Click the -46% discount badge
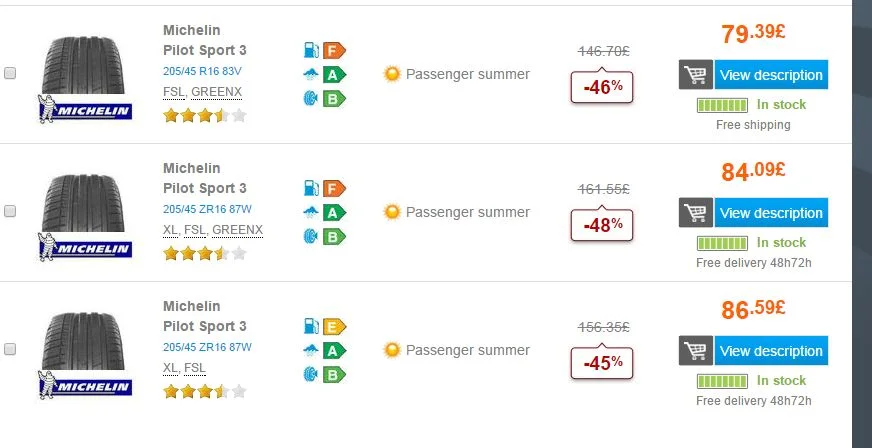This screenshot has width=872, height=448. (x=602, y=87)
